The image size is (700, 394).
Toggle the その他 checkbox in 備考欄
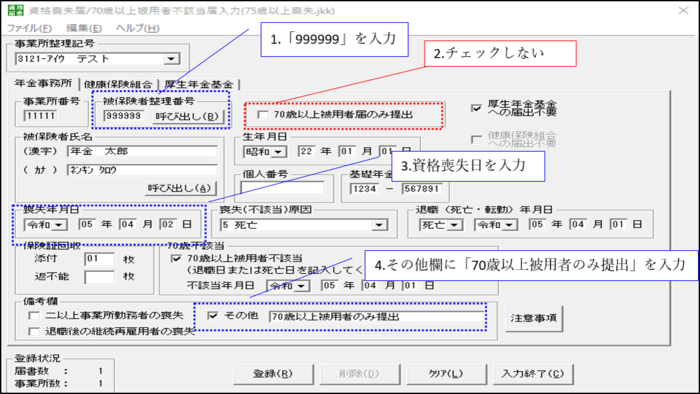(213, 316)
